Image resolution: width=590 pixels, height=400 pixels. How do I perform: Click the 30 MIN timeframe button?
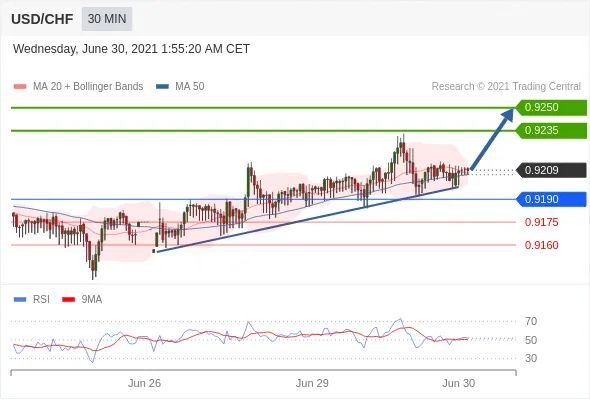[107, 19]
